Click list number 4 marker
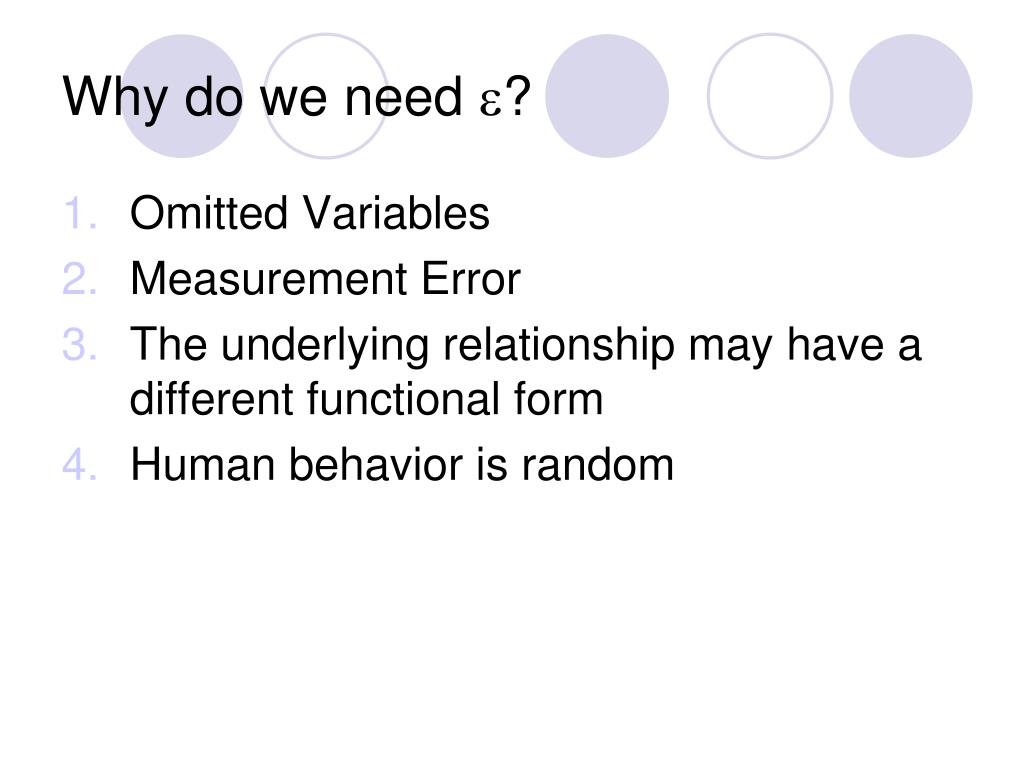This screenshot has height=768, width=1024. coord(80,465)
